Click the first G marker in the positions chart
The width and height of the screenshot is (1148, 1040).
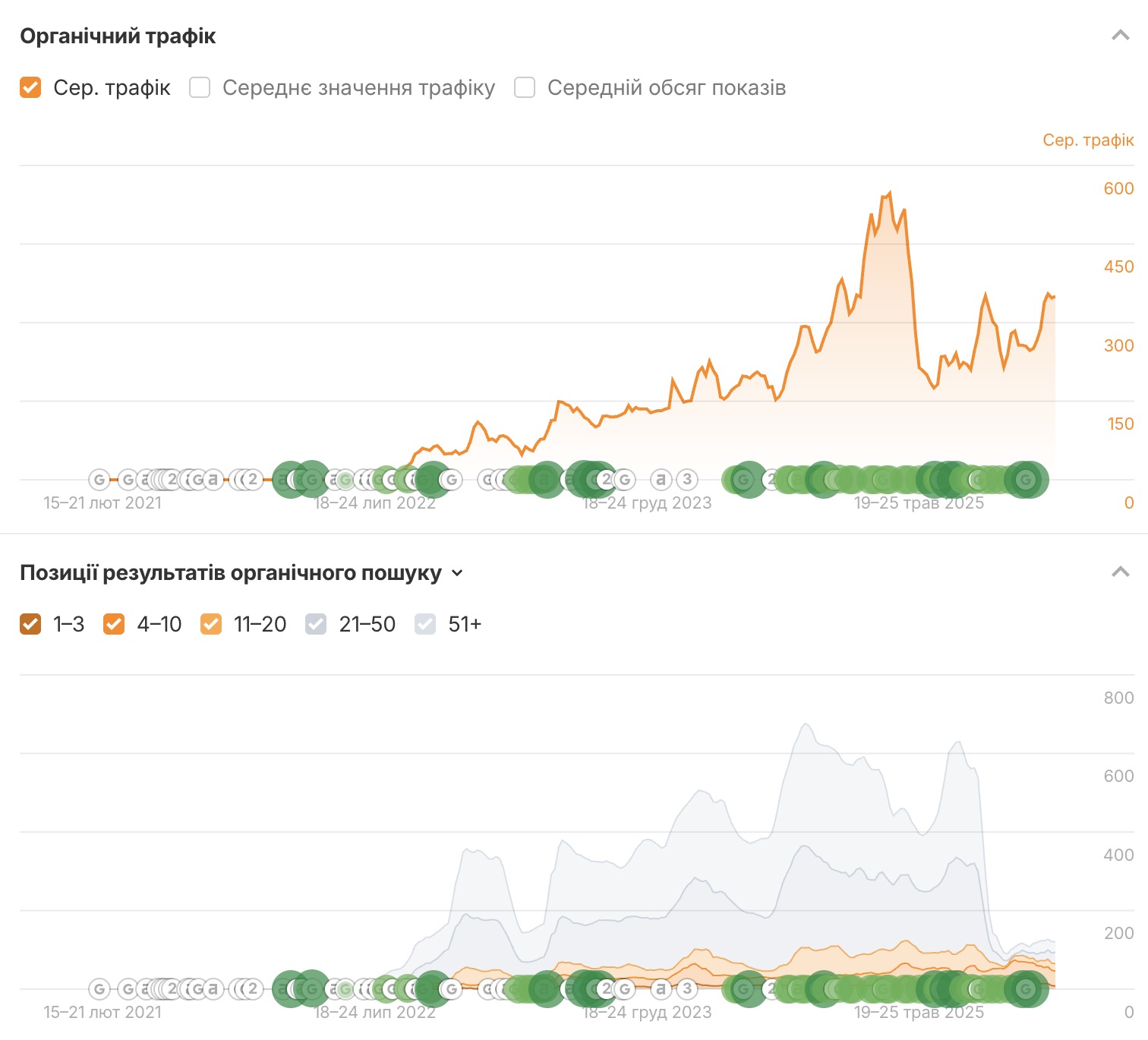tap(99, 989)
